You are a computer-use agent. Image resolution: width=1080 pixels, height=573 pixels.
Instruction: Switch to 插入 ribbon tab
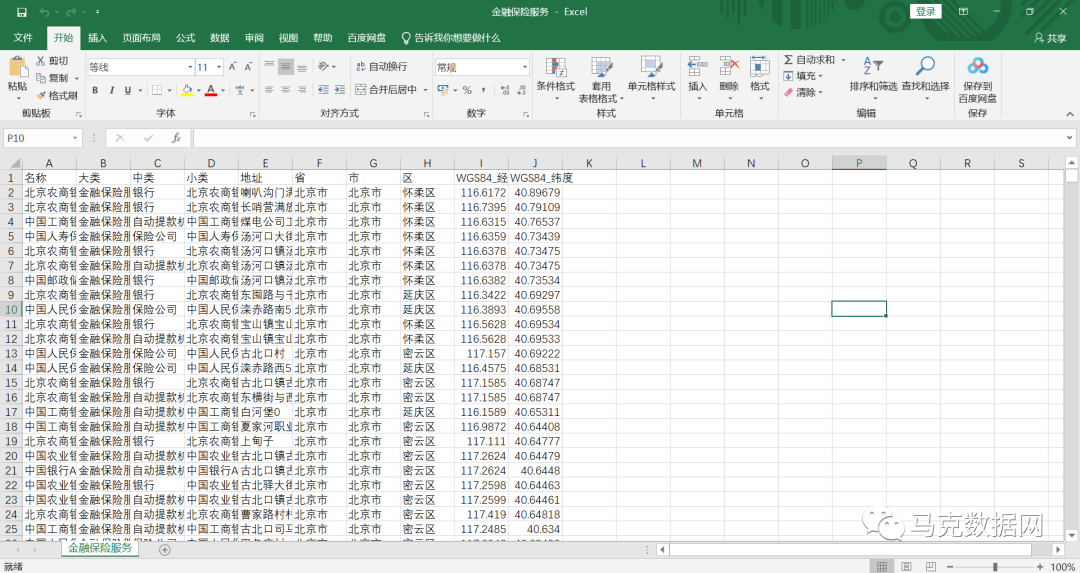coord(97,38)
